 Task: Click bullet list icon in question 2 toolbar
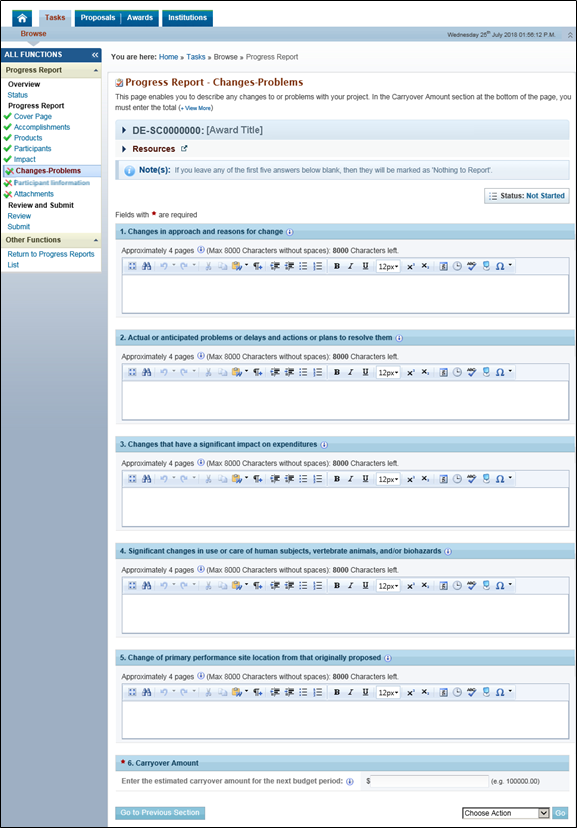click(303, 372)
